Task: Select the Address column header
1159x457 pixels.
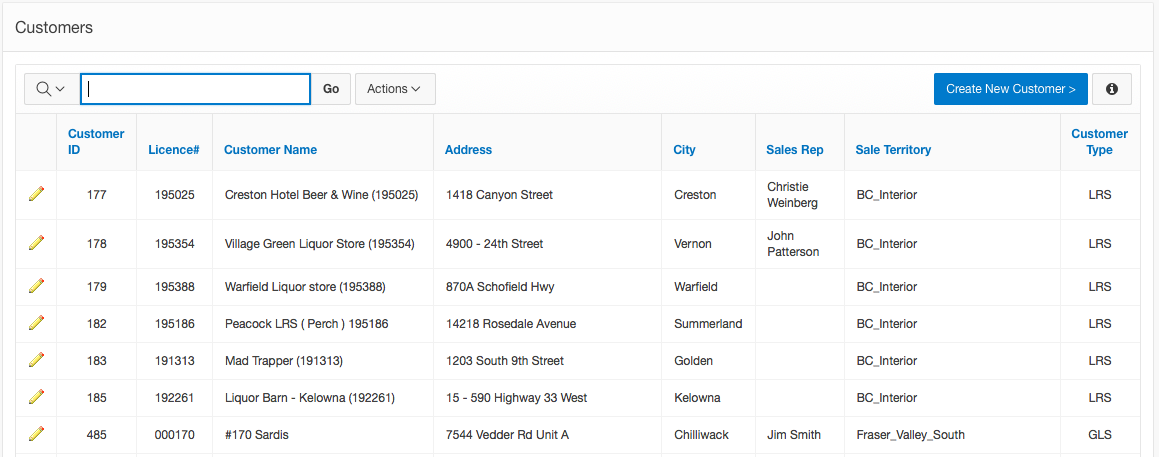Action: click(468, 150)
